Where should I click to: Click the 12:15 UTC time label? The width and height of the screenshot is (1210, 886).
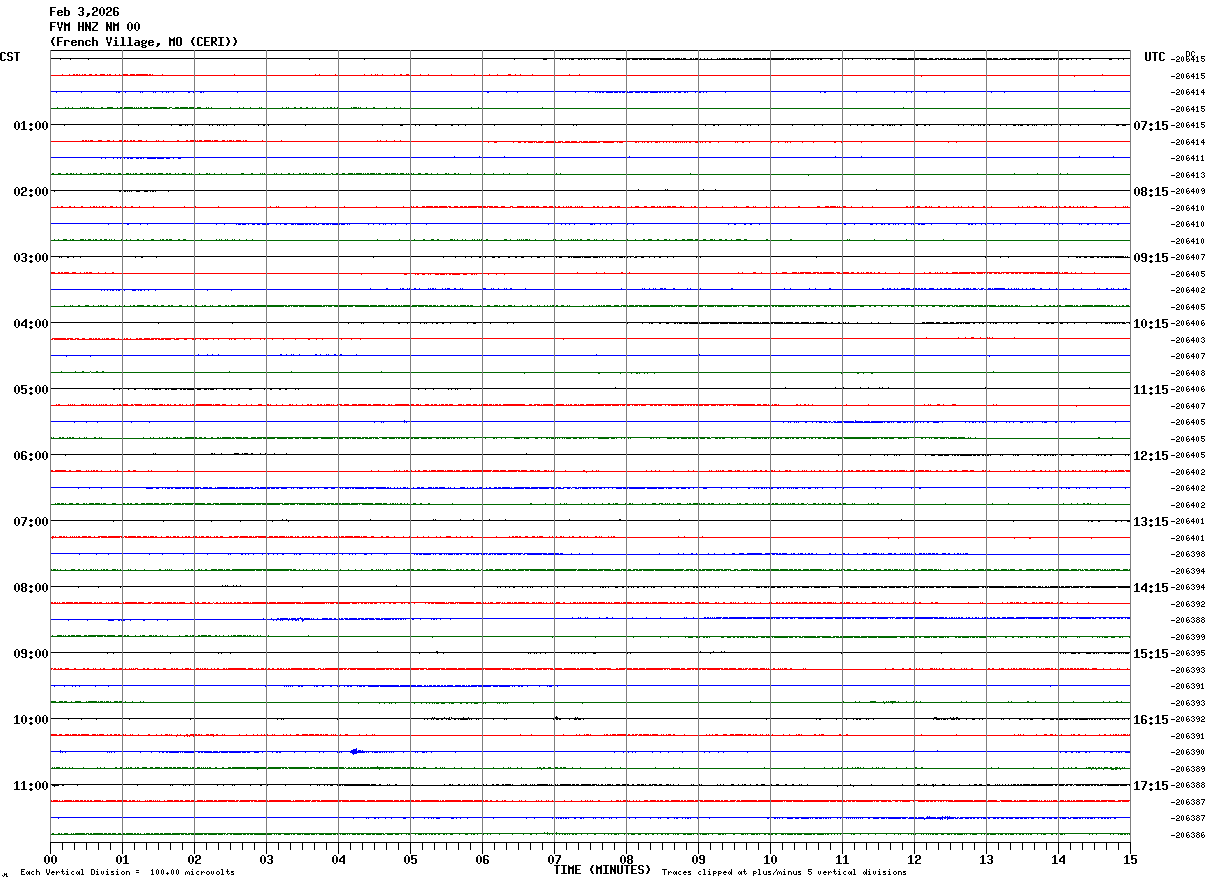1151,456
